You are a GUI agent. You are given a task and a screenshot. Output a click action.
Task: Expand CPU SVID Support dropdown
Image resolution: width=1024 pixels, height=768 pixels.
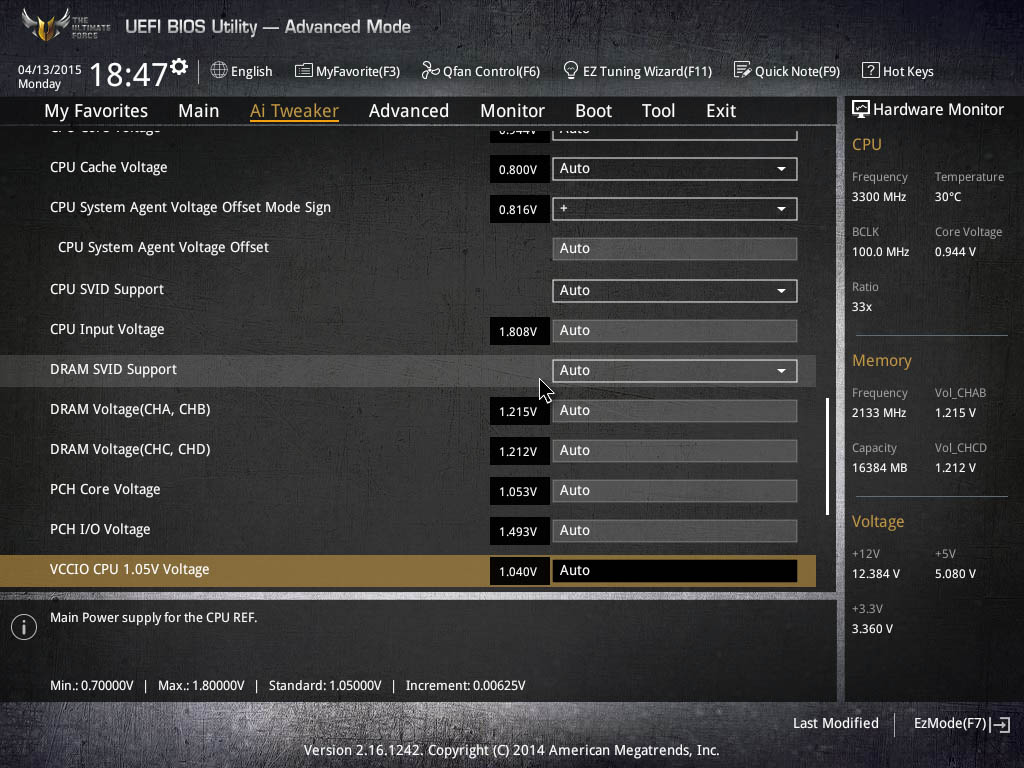coord(675,291)
